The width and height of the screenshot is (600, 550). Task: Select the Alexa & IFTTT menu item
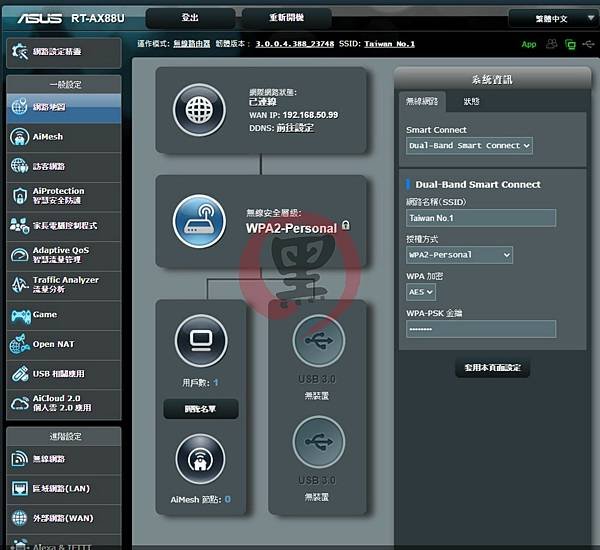coord(63,544)
